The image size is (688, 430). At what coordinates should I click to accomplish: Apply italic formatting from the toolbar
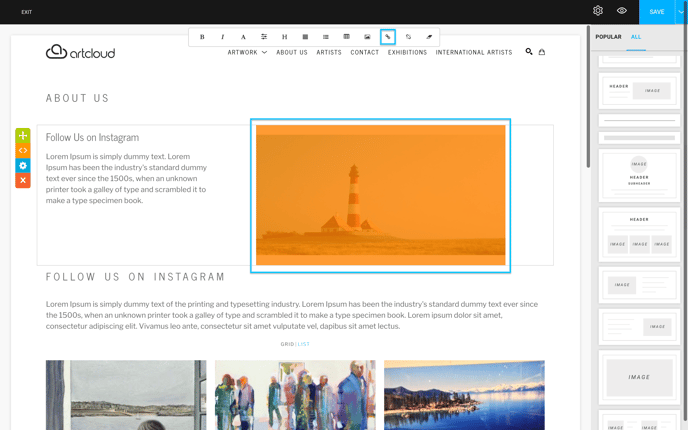point(222,37)
